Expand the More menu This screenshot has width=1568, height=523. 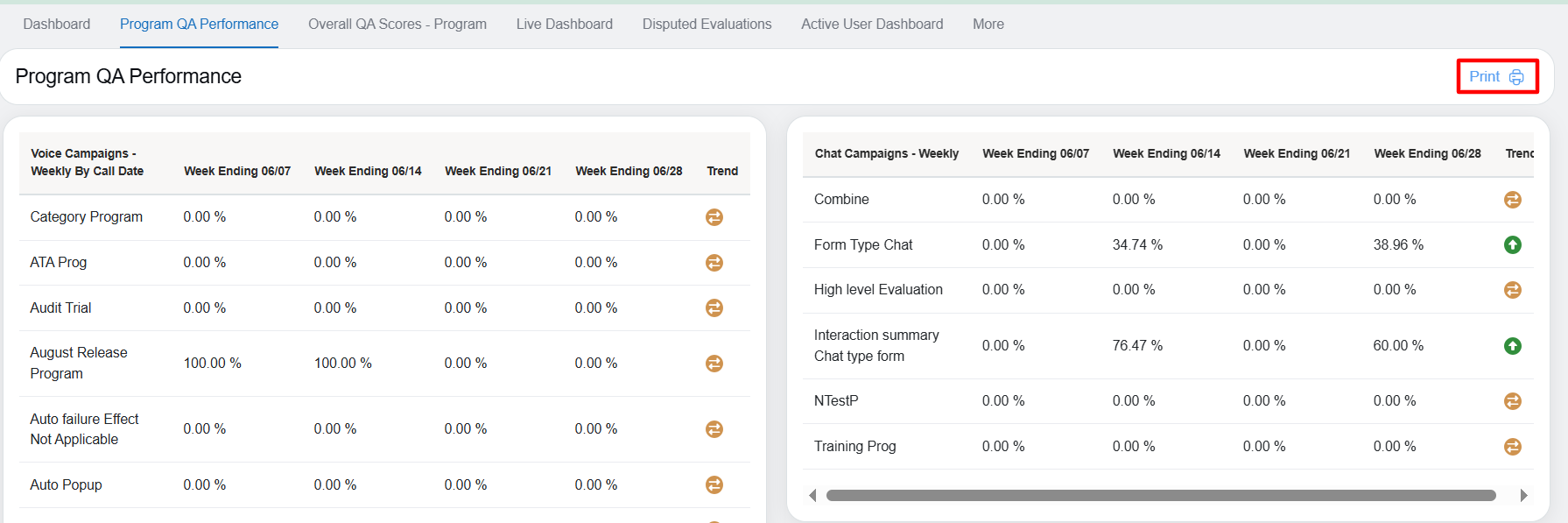[x=988, y=25]
